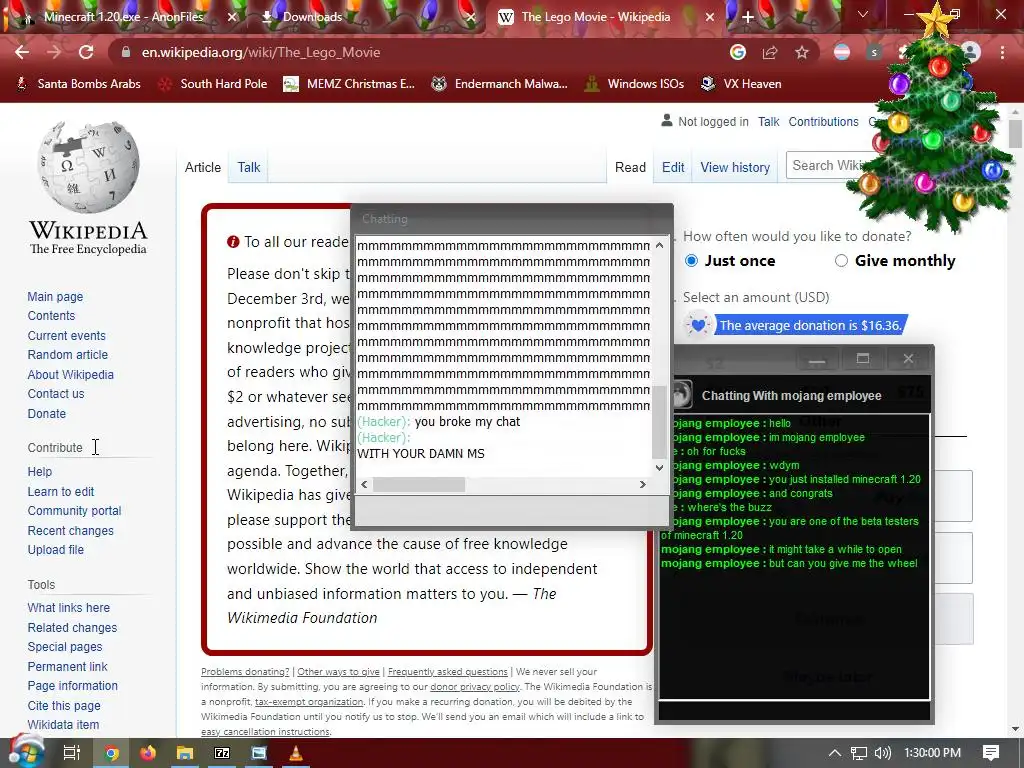Select the Read tab
Screen dimensions: 1024x768
coord(630,167)
